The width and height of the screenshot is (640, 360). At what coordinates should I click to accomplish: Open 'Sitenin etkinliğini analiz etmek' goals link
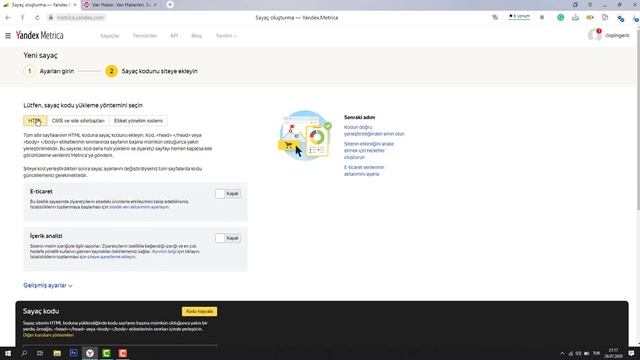click(369, 150)
